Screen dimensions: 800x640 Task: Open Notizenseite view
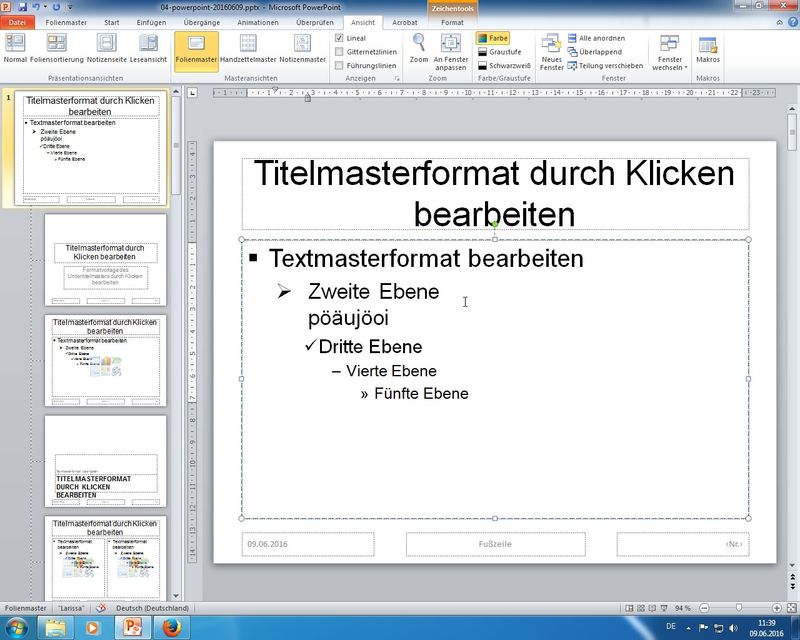pos(106,49)
